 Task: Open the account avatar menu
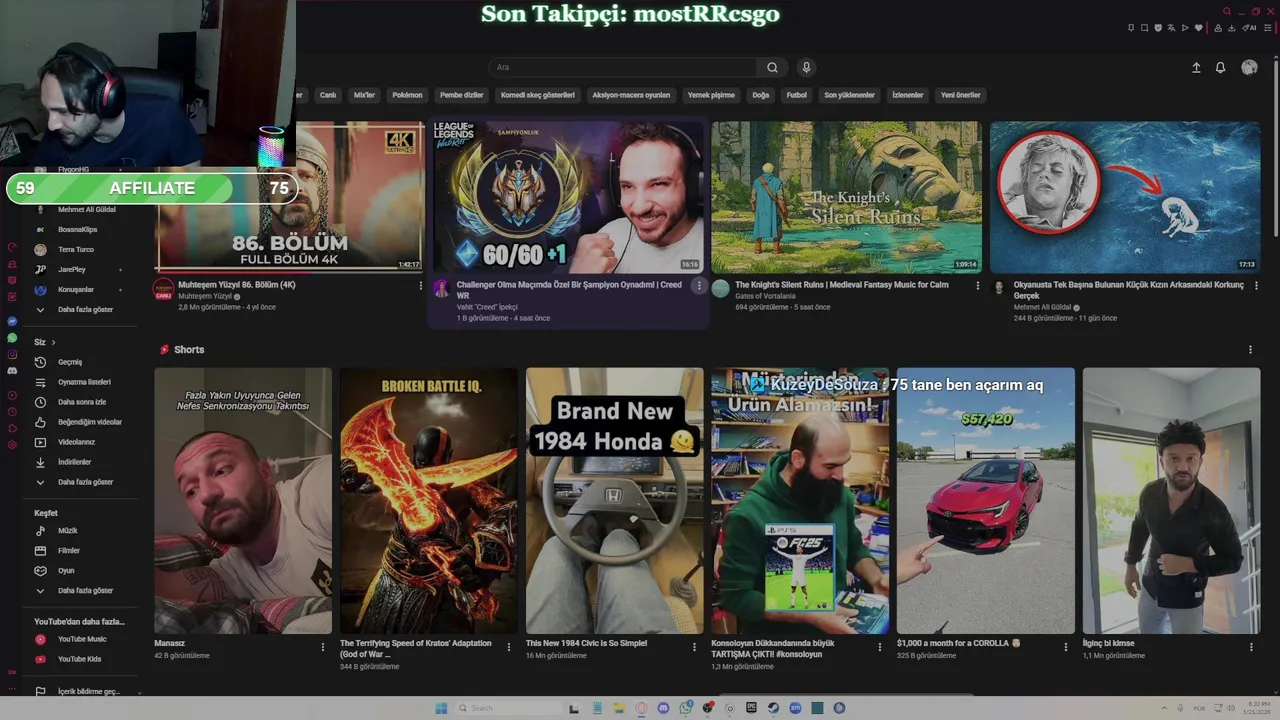[x=1249, y=67]
